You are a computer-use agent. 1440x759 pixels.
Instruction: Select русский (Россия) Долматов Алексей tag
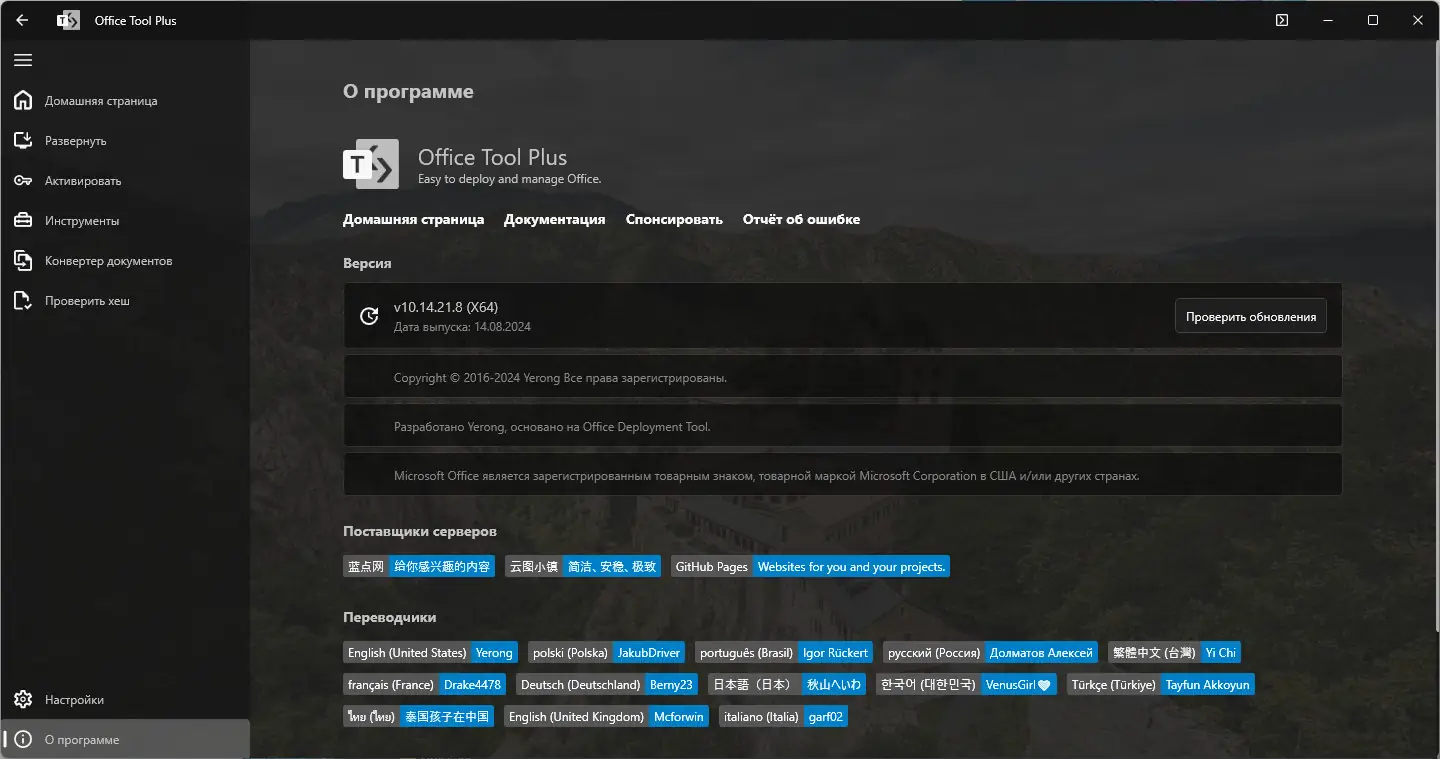[x=990, y=652]
